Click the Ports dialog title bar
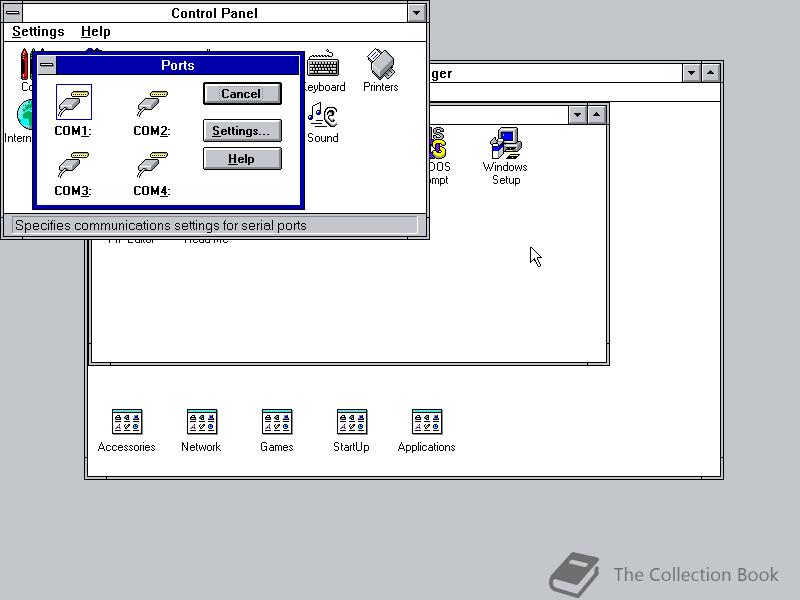 pyautogui.click(x=178, y=65)
